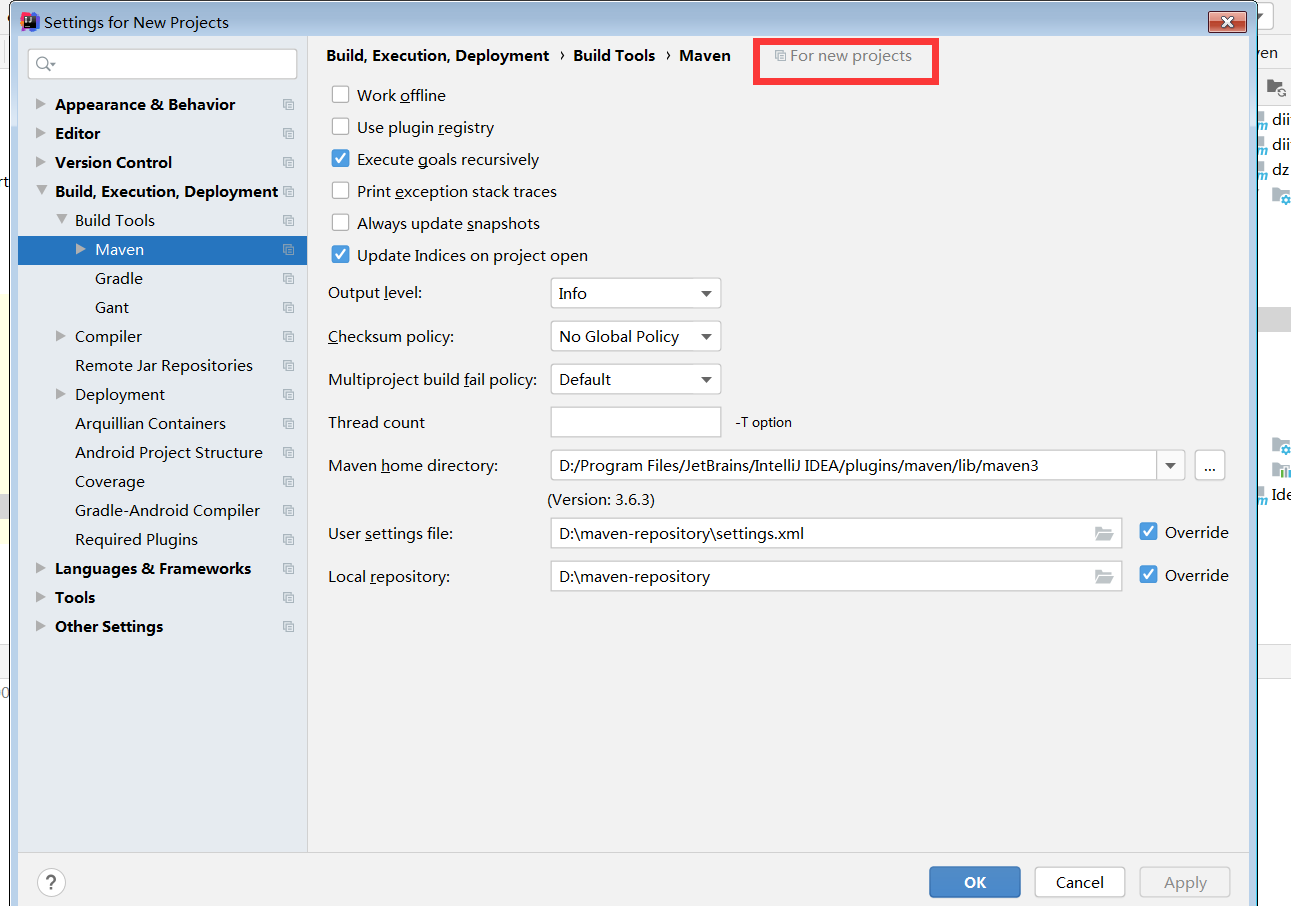1291x906 pixels.
Task: Open Multiproject build fail policy dropdown
Action: pyautogui.click(x=635, y=379)
